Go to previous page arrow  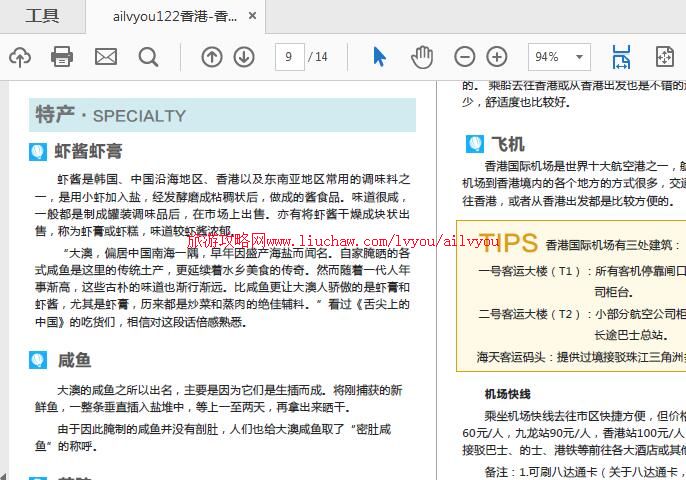click(x=211, y=57)
